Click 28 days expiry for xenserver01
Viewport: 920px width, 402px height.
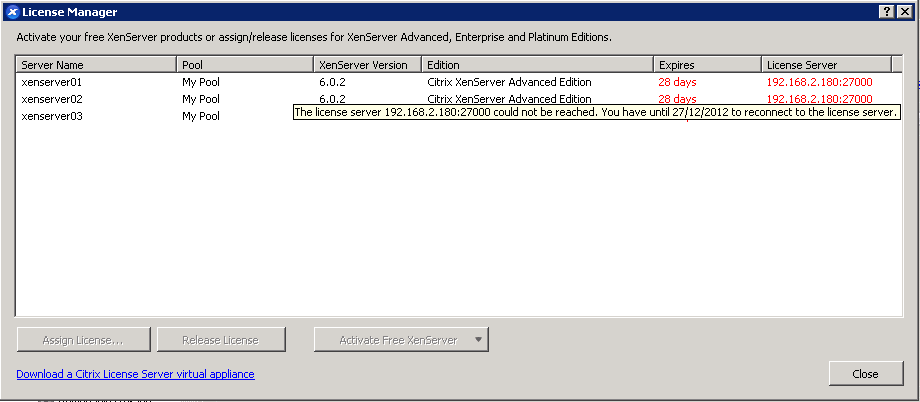[677, 82]
